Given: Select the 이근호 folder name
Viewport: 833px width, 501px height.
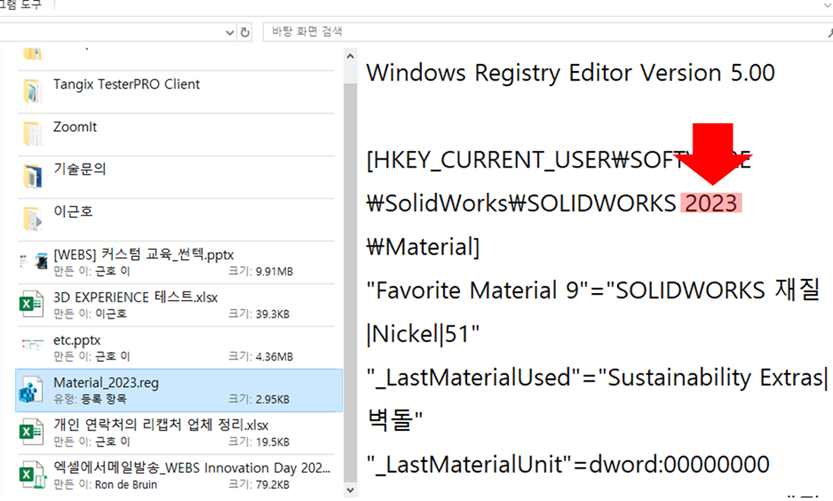Looking at the screenshot, I should (x=73, y=211).
